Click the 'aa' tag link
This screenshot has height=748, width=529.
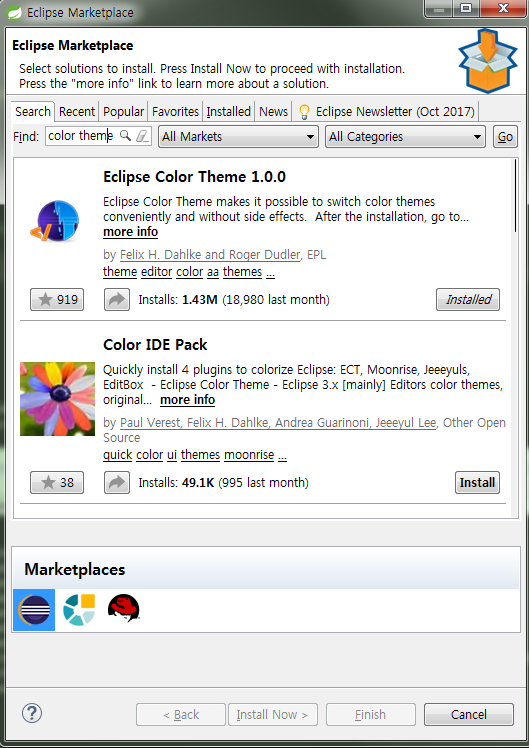coord(213,272)
